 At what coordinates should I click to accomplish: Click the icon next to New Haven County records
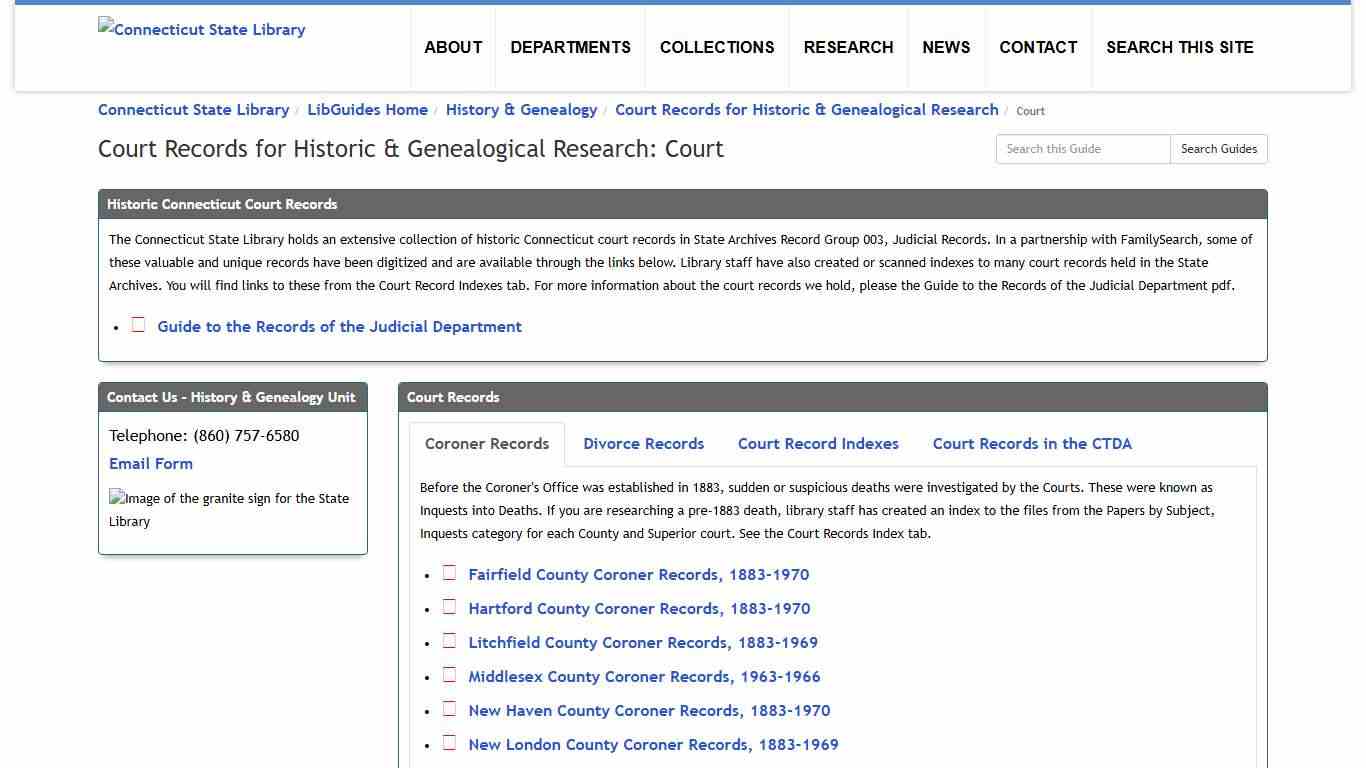(449, 707)
